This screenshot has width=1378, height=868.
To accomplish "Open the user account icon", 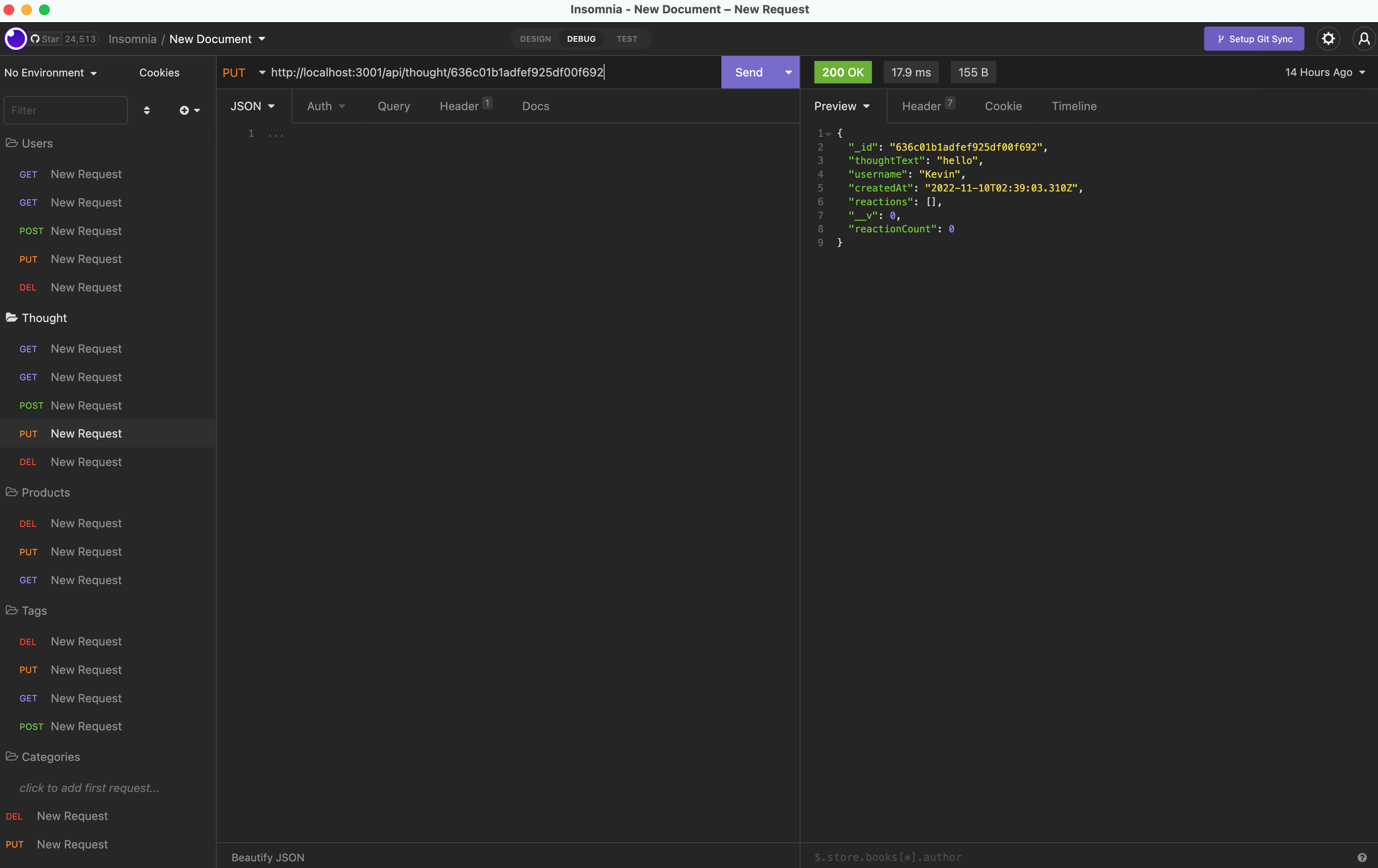I will coord(1364,38).
